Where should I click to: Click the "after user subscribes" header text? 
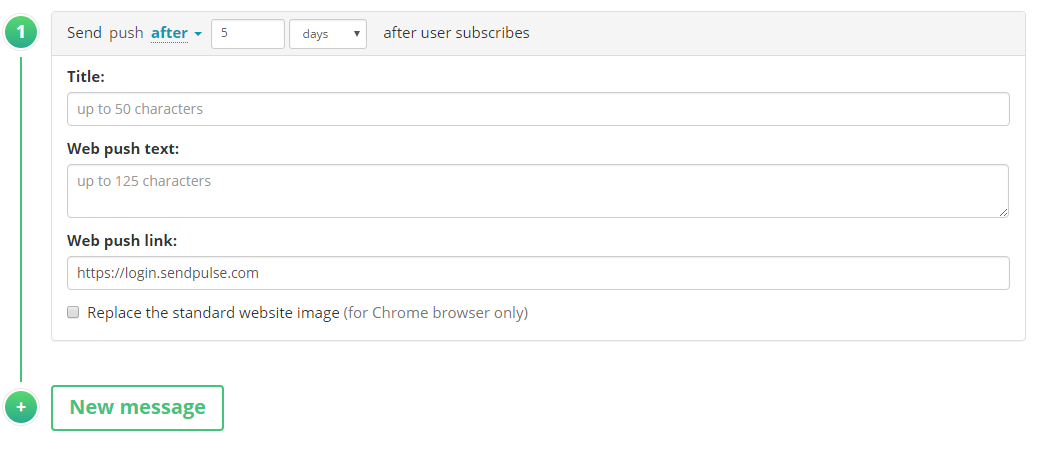[456, 33]
